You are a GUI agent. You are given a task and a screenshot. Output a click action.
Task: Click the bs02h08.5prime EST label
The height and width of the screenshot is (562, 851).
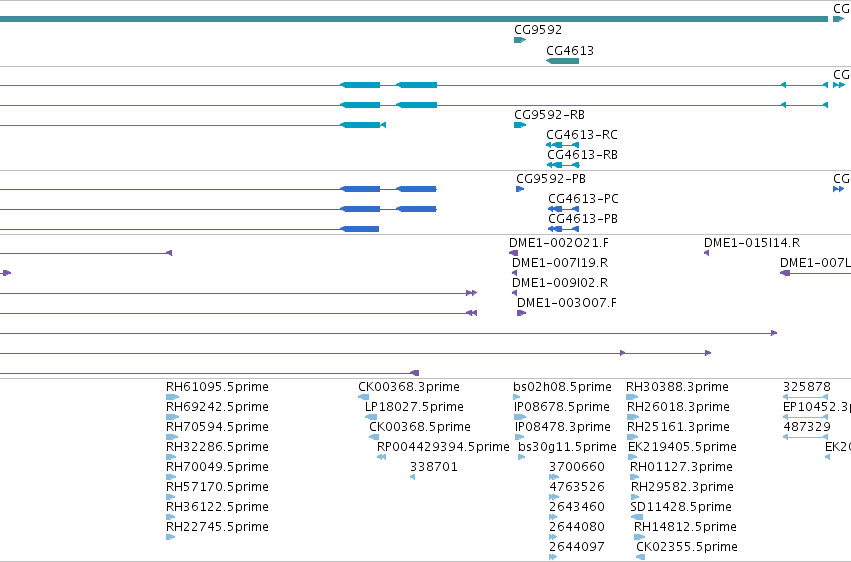[x=562, y=387]
